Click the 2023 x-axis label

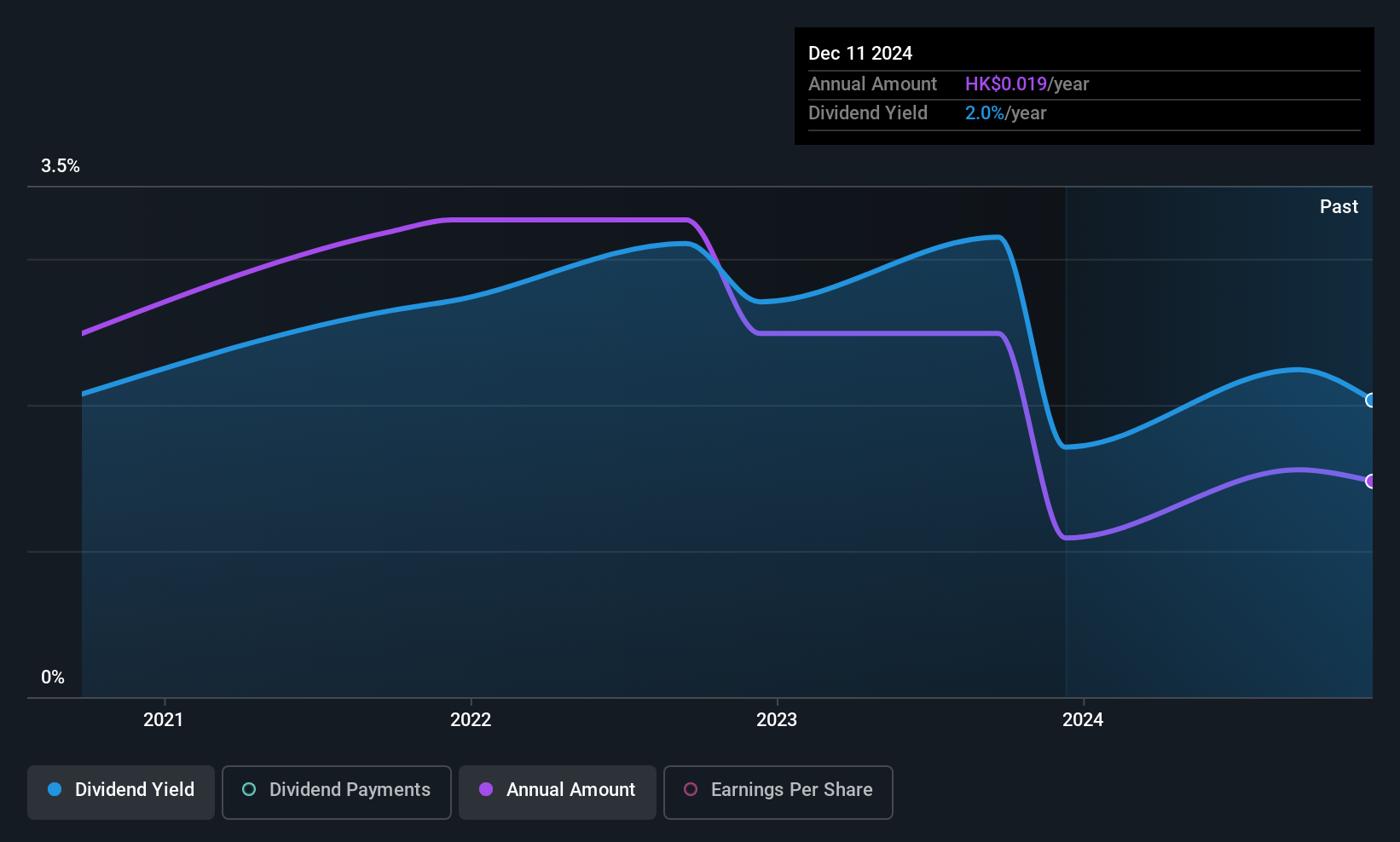pyautogui.click(x=777, y=719)
